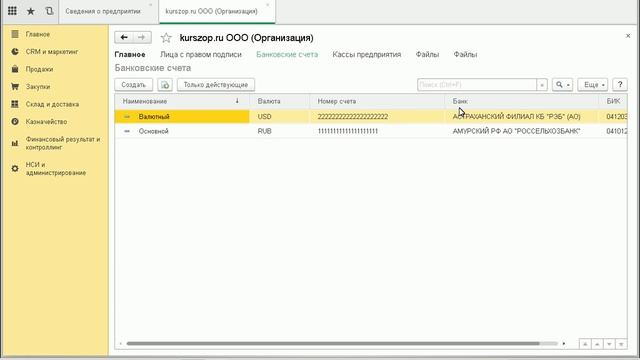Viewport: 640px width, 360px height.
Task: Click the sort arrow in Наименование column
Action: (237, 101)
